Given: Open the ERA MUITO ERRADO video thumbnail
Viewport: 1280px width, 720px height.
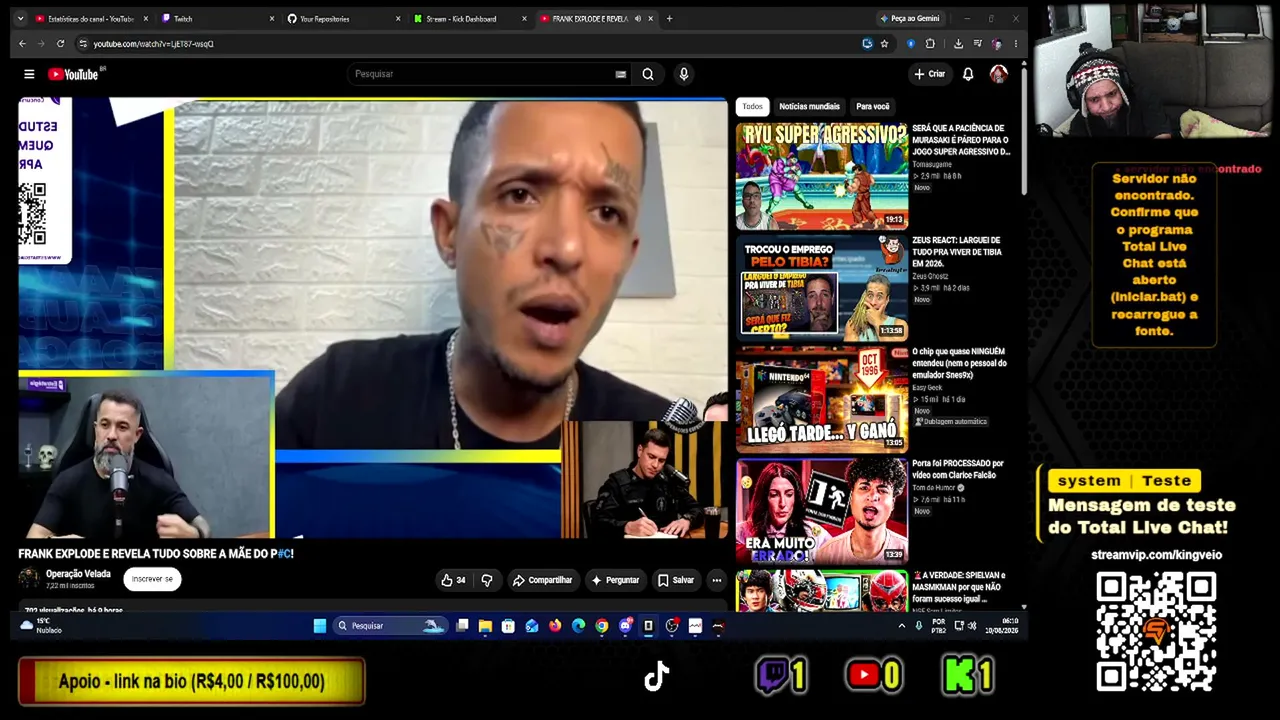Looking at the screenshot, I should [x=822, y=512].
